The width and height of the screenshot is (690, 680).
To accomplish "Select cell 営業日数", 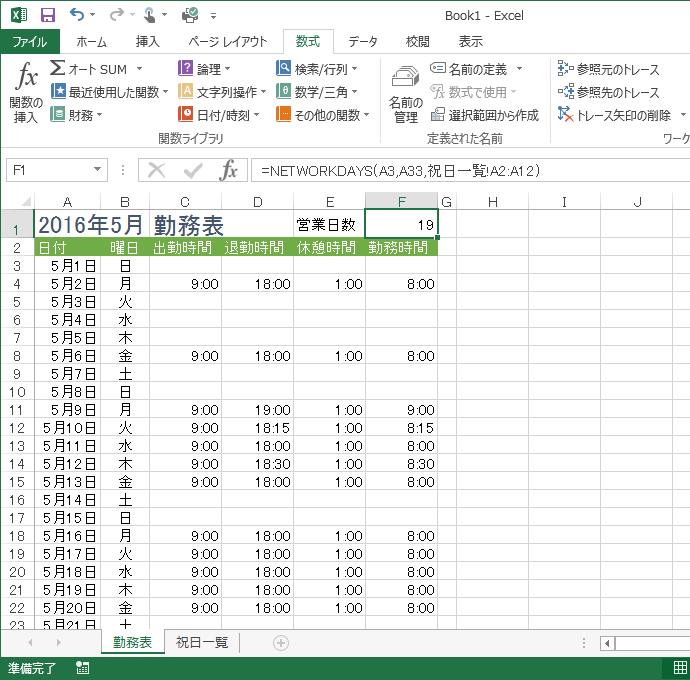I will 329,224.
